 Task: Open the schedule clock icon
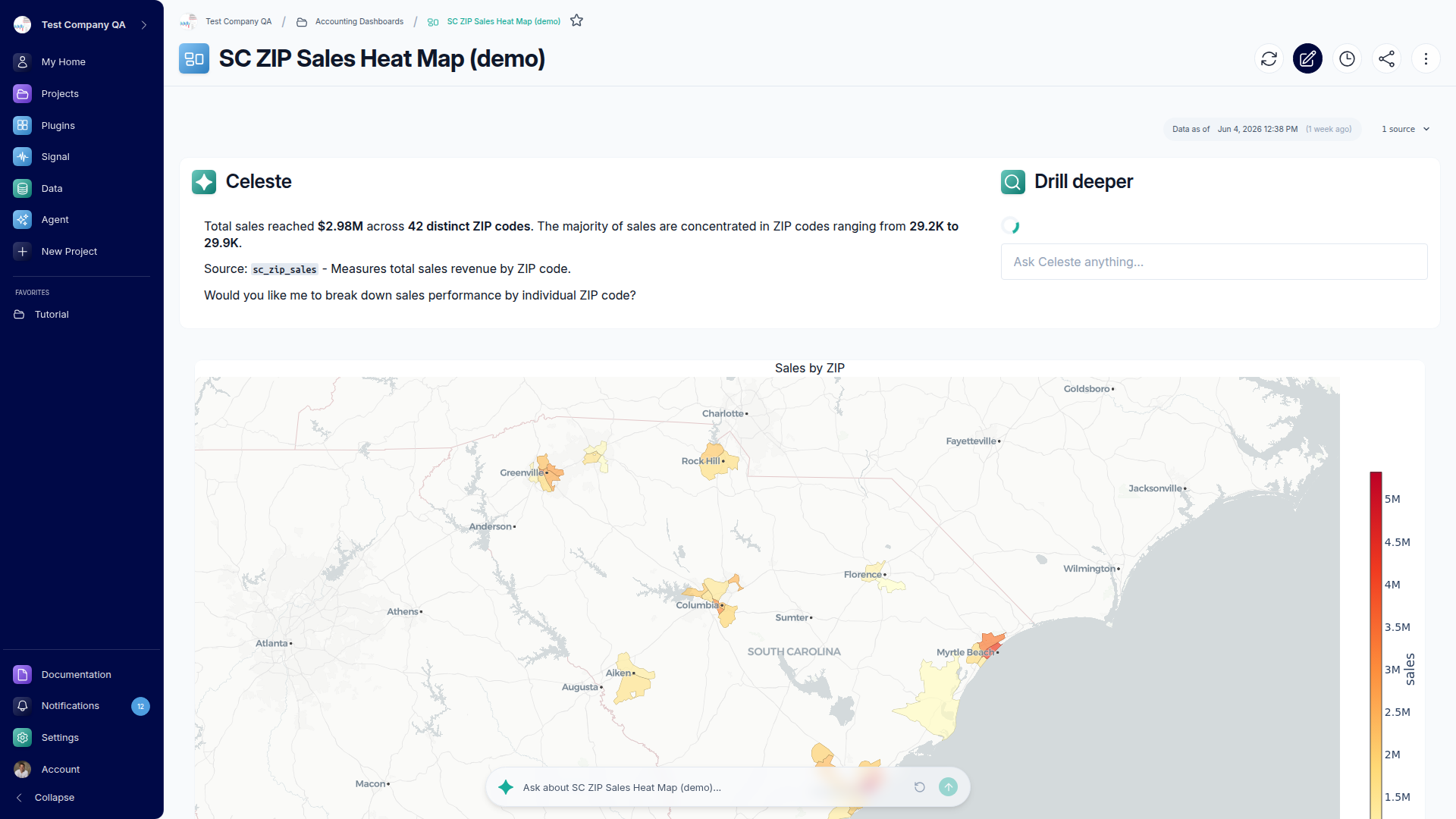point(1347,58)
